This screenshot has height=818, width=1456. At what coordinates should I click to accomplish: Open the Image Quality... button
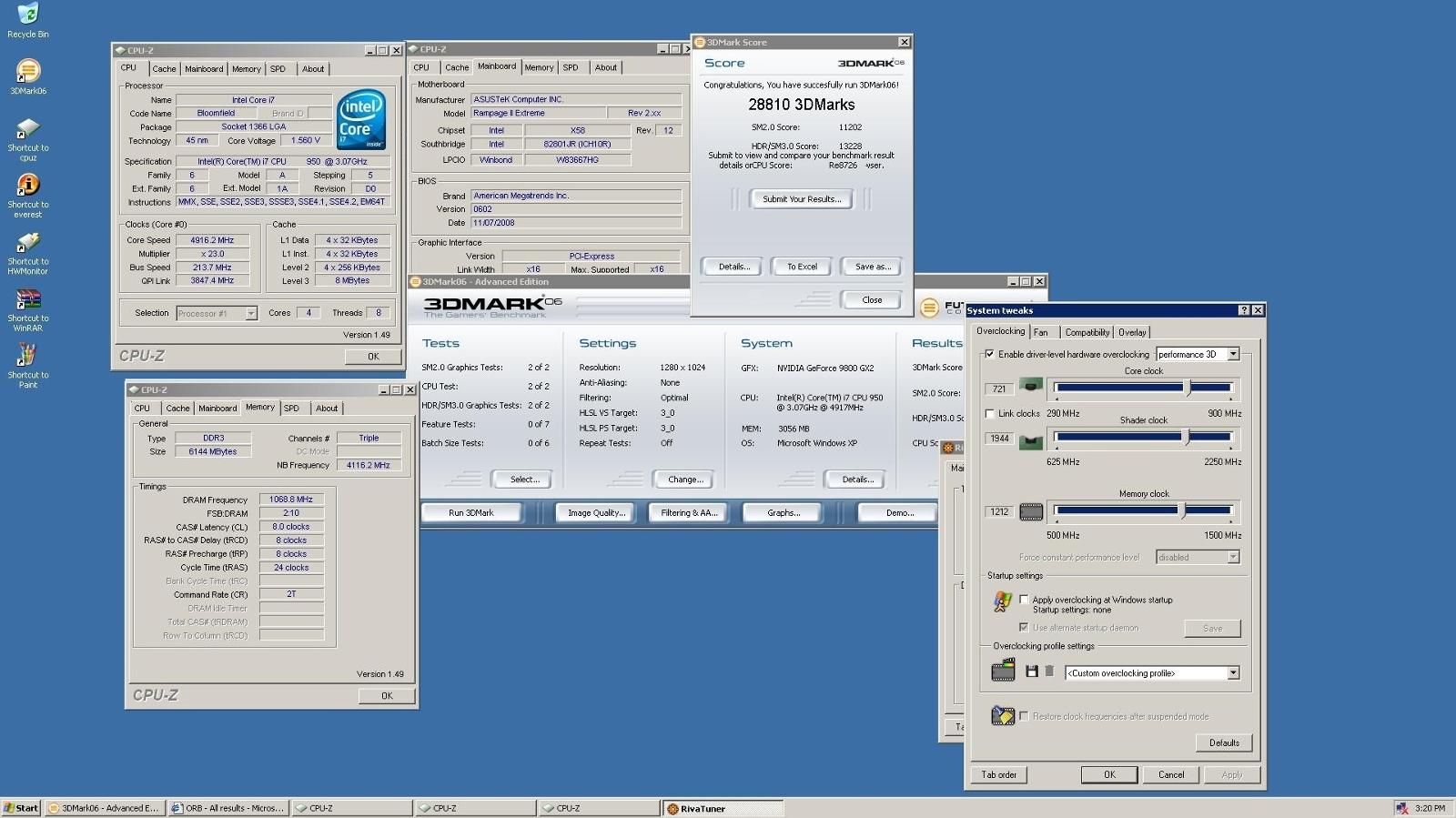(x=596, y=513)
